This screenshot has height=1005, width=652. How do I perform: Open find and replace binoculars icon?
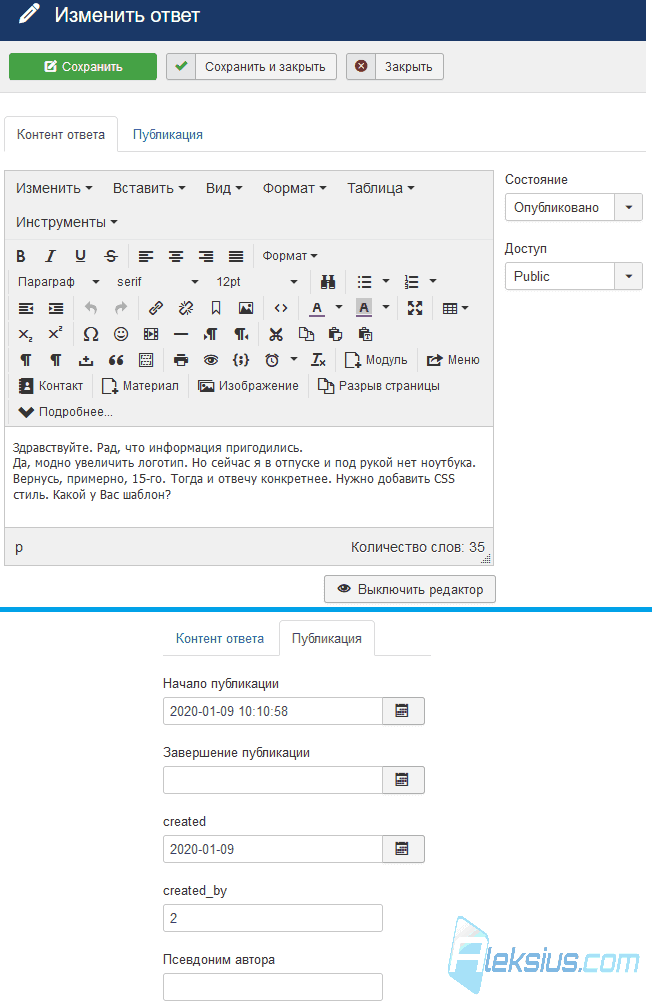pos(328,282)
